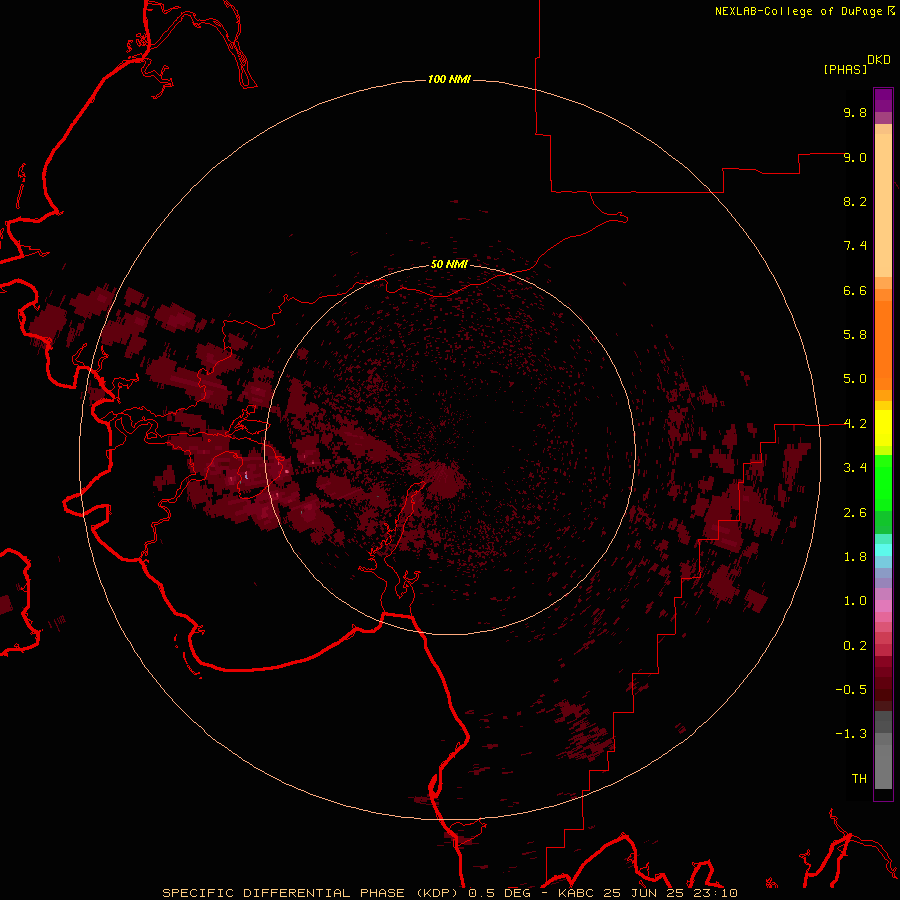Click the 1.8 value on the color scale
This screenshot has width=900, height=900.
855,557
